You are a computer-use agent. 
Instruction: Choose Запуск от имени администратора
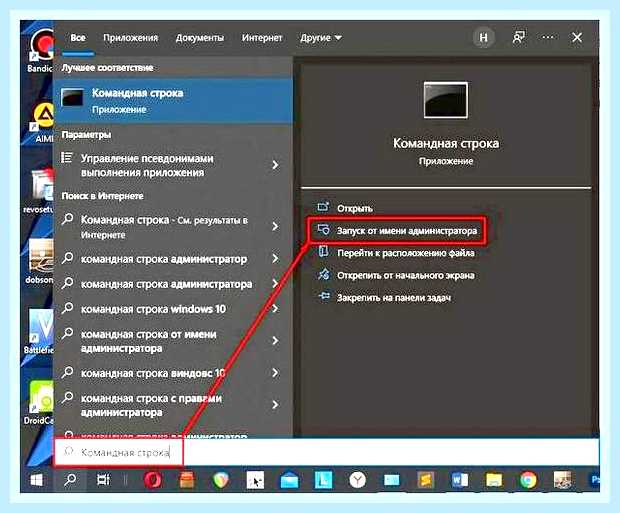click(398, 231)
